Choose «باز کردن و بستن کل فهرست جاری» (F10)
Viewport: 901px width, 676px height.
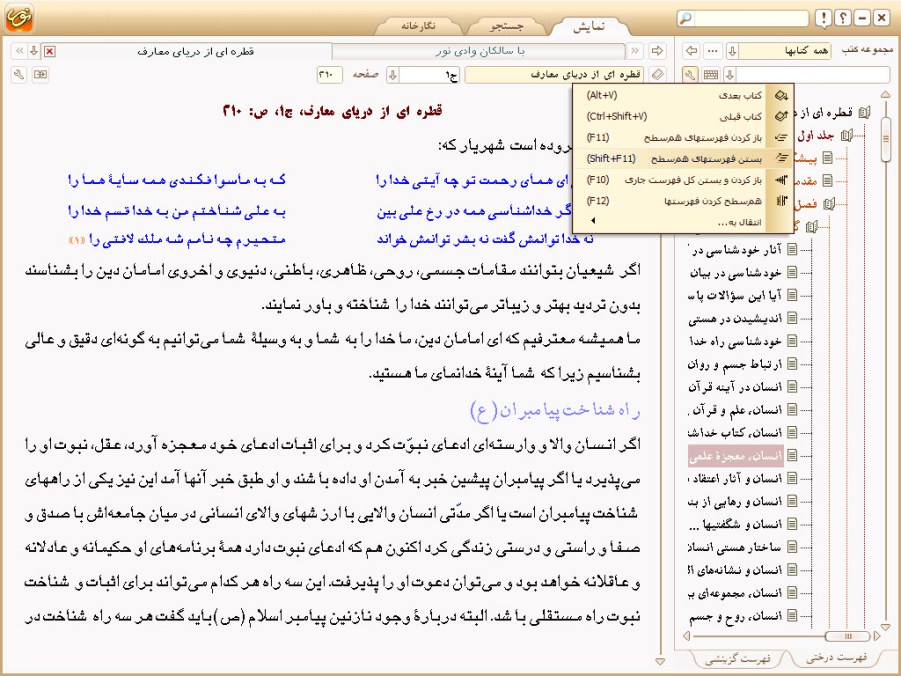click(x=683, y=180)
